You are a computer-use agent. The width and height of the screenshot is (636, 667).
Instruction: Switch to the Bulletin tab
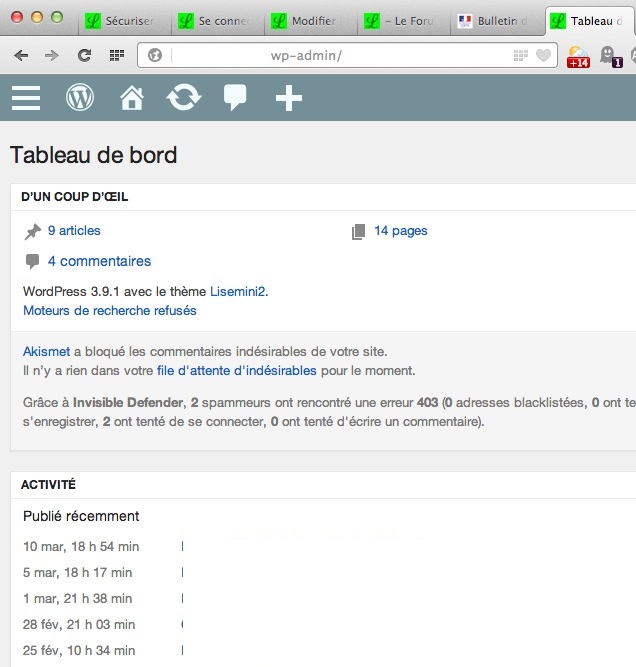tap(497, 20)
